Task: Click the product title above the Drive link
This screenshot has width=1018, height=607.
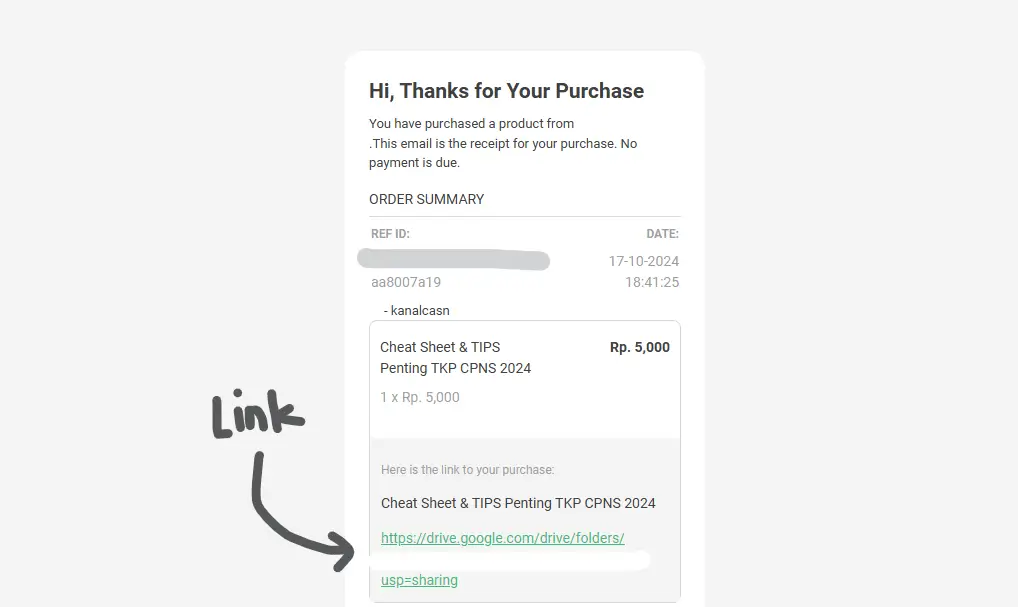Action: coord(518,503)
